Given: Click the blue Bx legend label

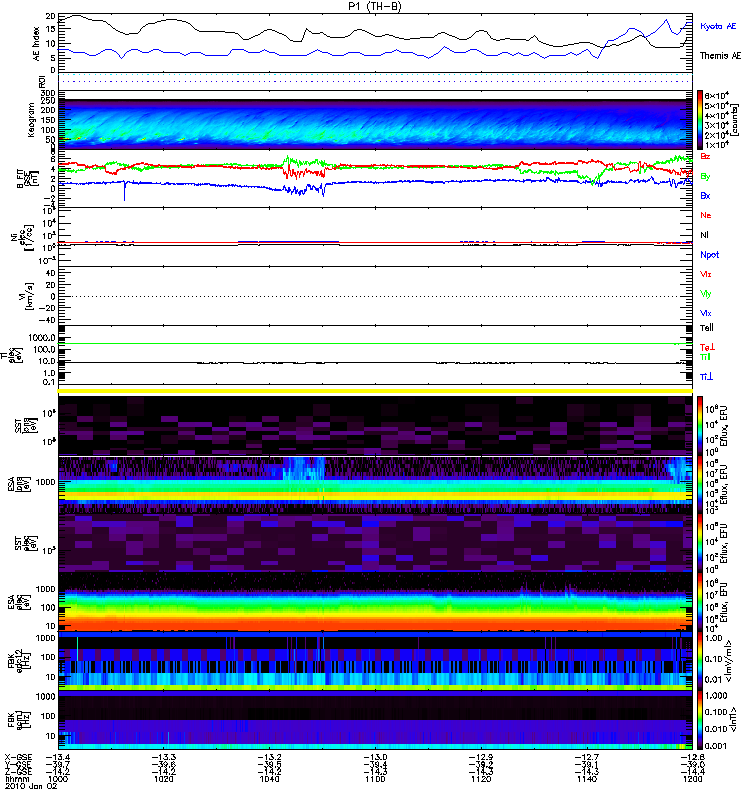Looking at the screenshot, I should 705,196.
